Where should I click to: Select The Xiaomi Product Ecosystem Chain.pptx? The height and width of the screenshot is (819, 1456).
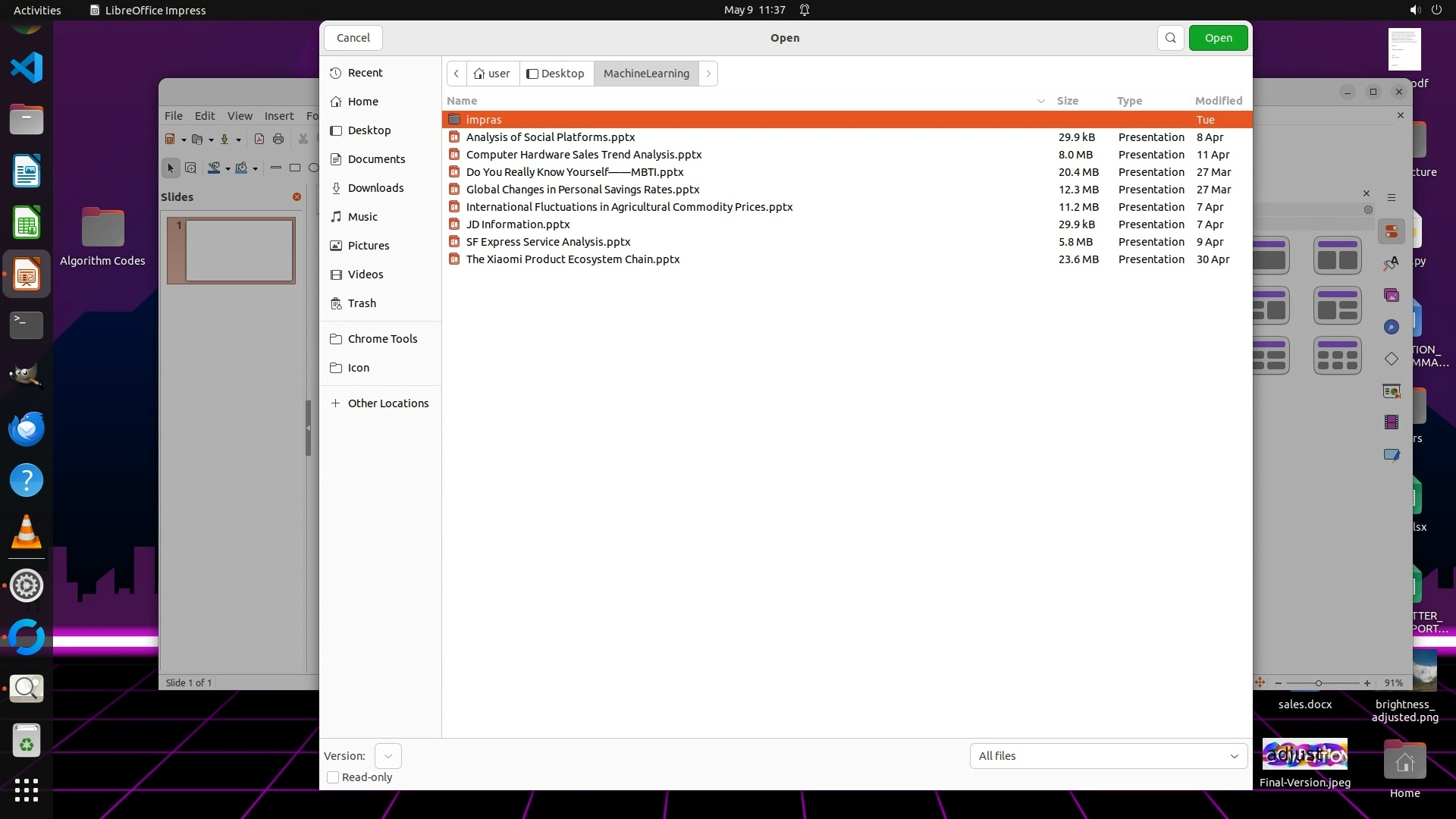click(x=573, y=259)
